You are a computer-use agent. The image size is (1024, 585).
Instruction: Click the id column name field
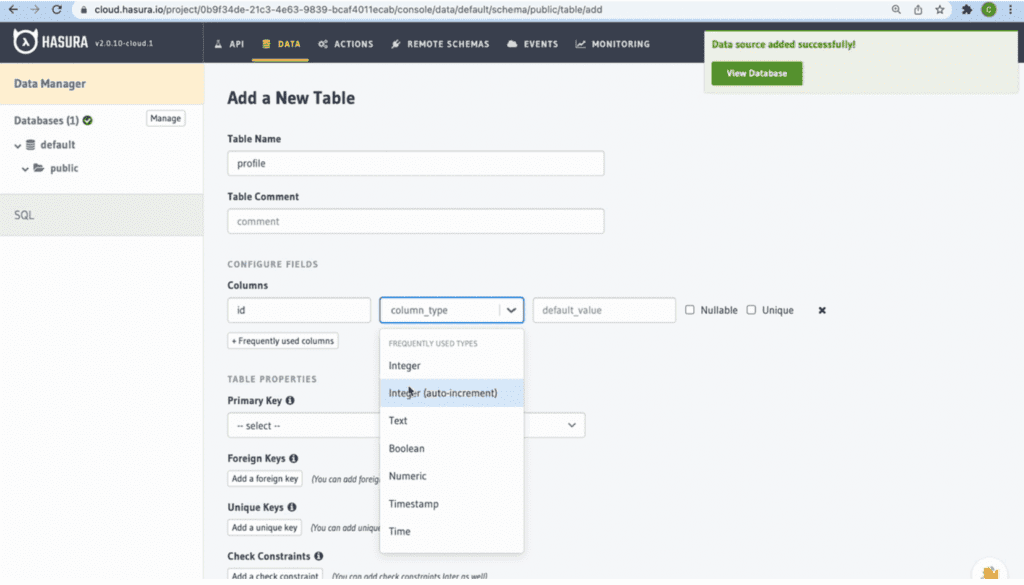pyautogui.click(x=298, y=310)
